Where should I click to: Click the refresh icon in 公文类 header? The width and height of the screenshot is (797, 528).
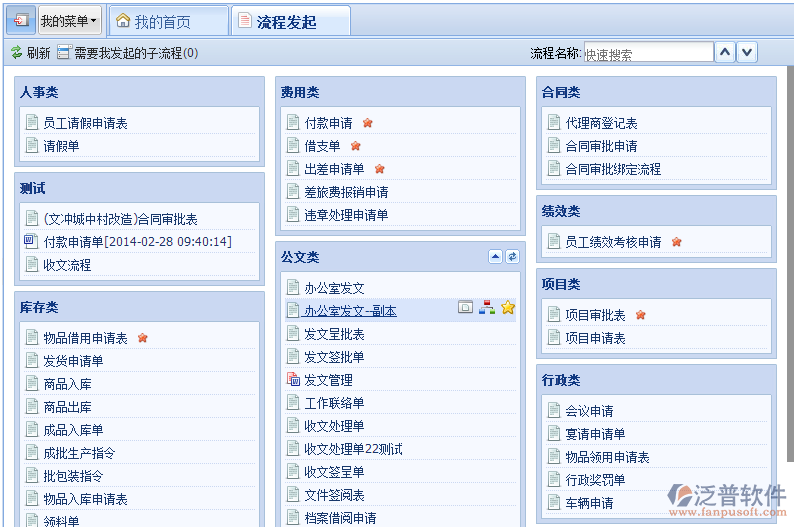click(x=512, y=257)
